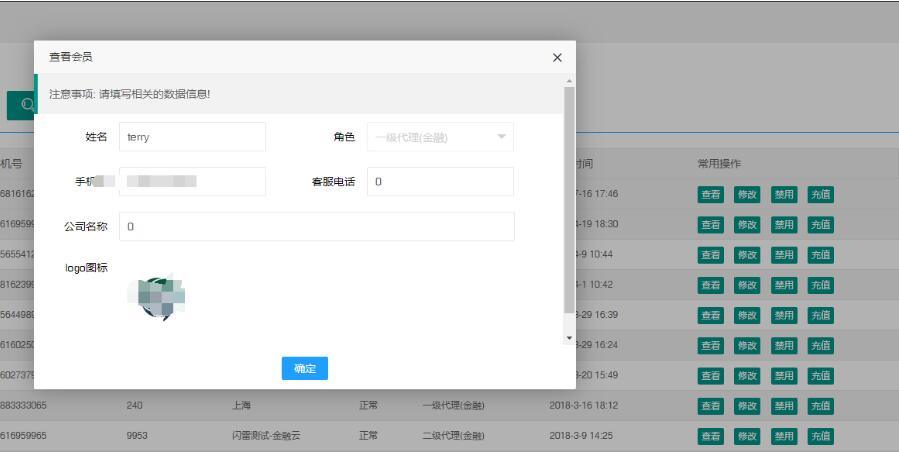This screenshot has height=452, width=899.
Task: Click 禁用 for the row timed 15:49
Action: click(784, 376)
